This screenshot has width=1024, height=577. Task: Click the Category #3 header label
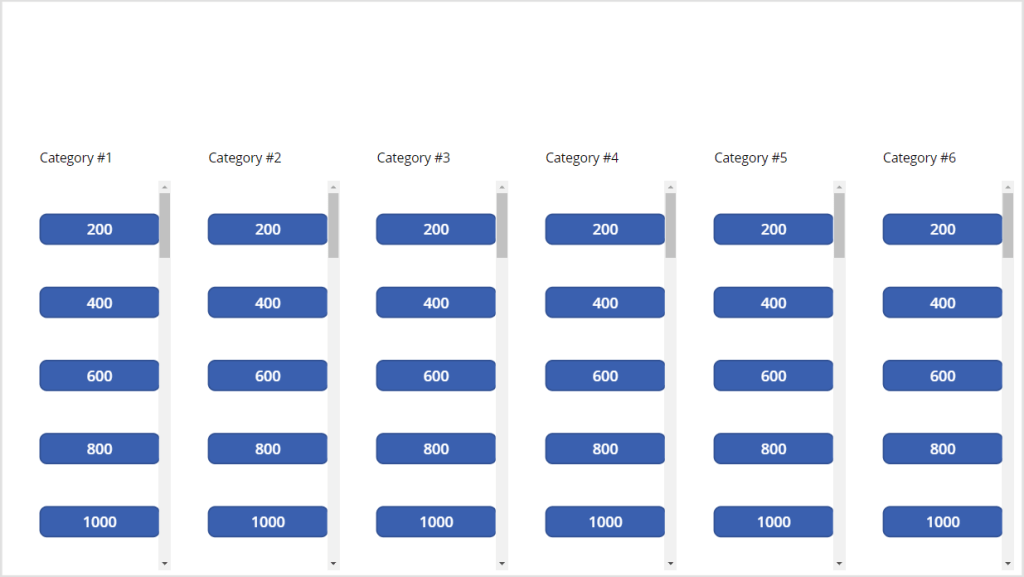click(413, 158)
